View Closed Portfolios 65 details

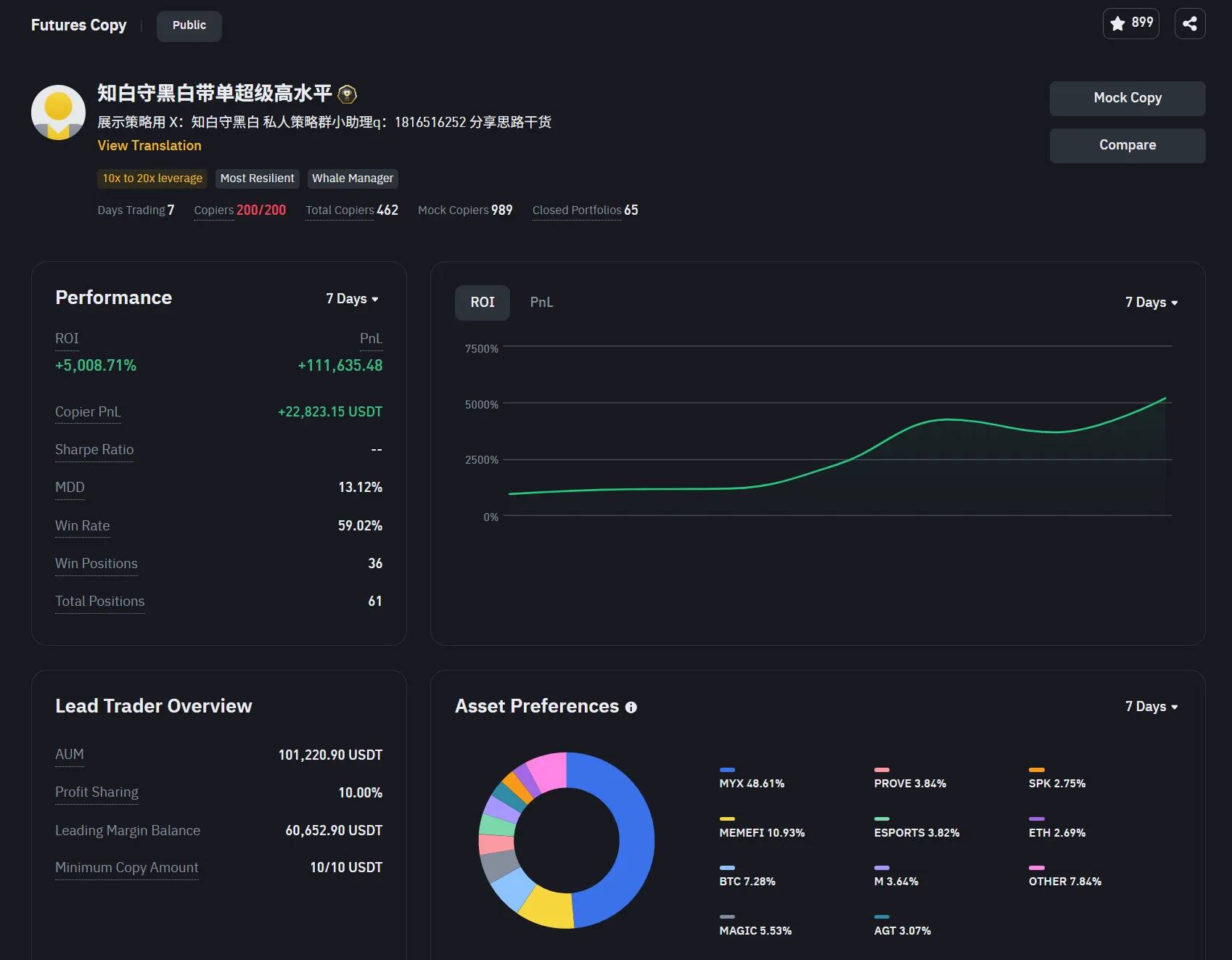pos(585,210)
